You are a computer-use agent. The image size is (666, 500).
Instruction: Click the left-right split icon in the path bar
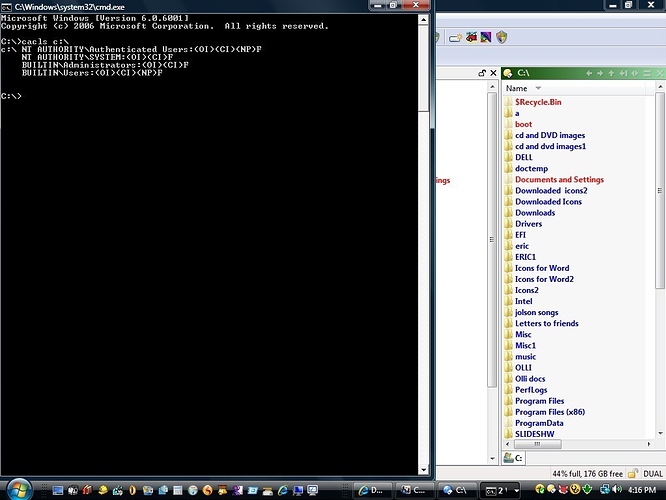635,73
